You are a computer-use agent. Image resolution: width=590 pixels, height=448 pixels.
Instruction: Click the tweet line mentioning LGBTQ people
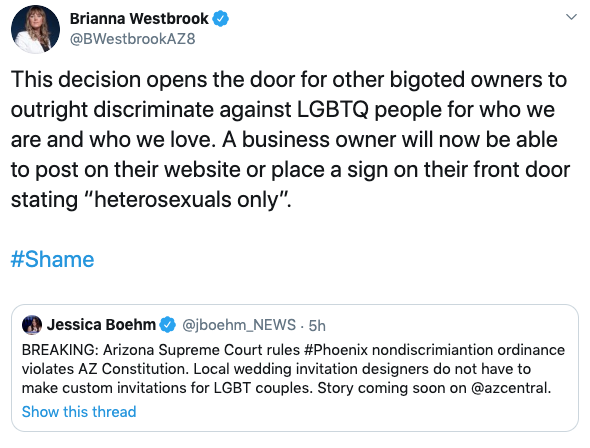(x=283, y=110)
